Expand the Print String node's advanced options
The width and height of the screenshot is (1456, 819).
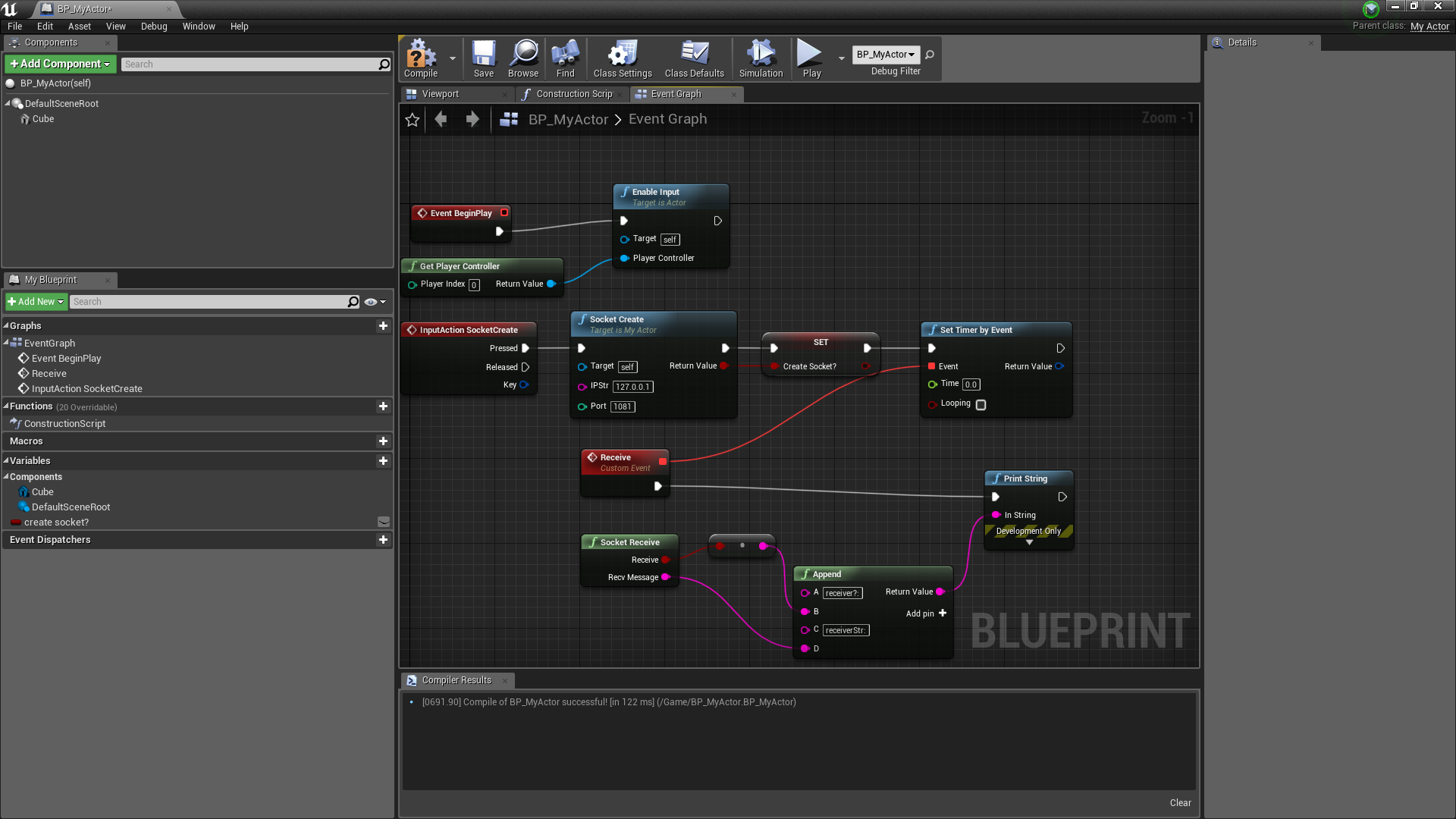tap(1029, 543)
